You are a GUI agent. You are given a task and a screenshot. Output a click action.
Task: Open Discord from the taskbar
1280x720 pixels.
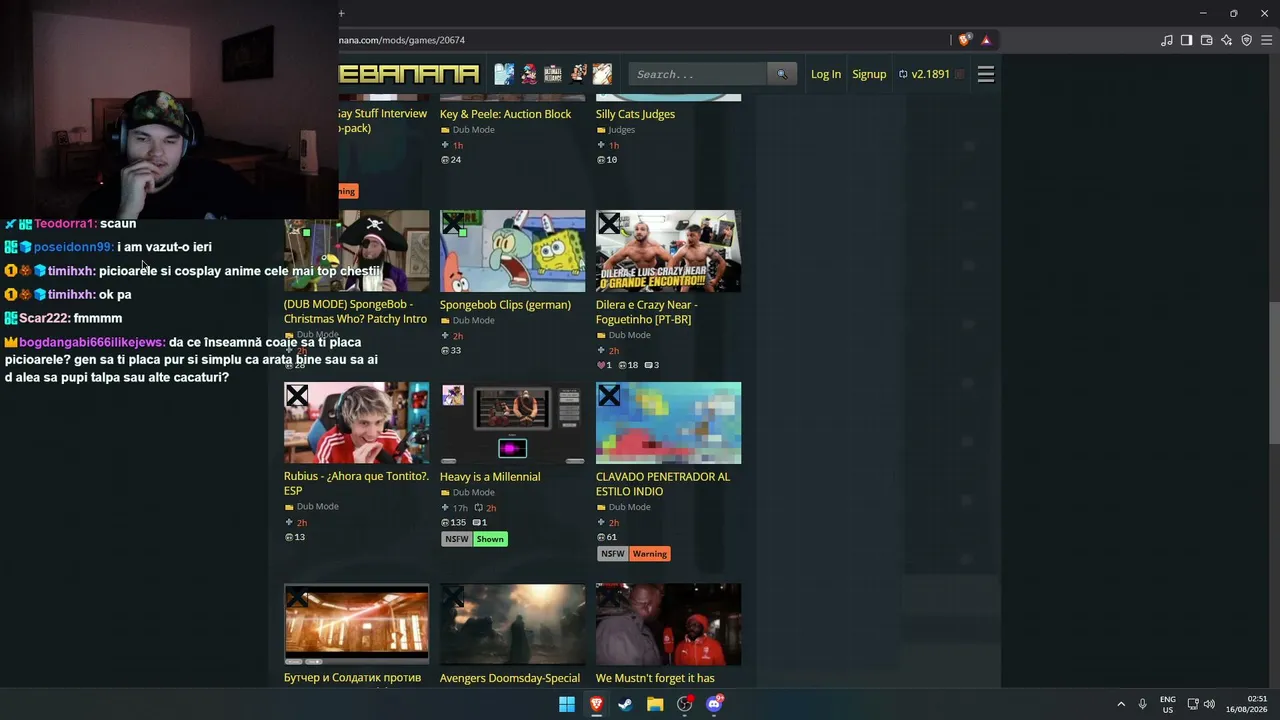click(x=714, y=704)
